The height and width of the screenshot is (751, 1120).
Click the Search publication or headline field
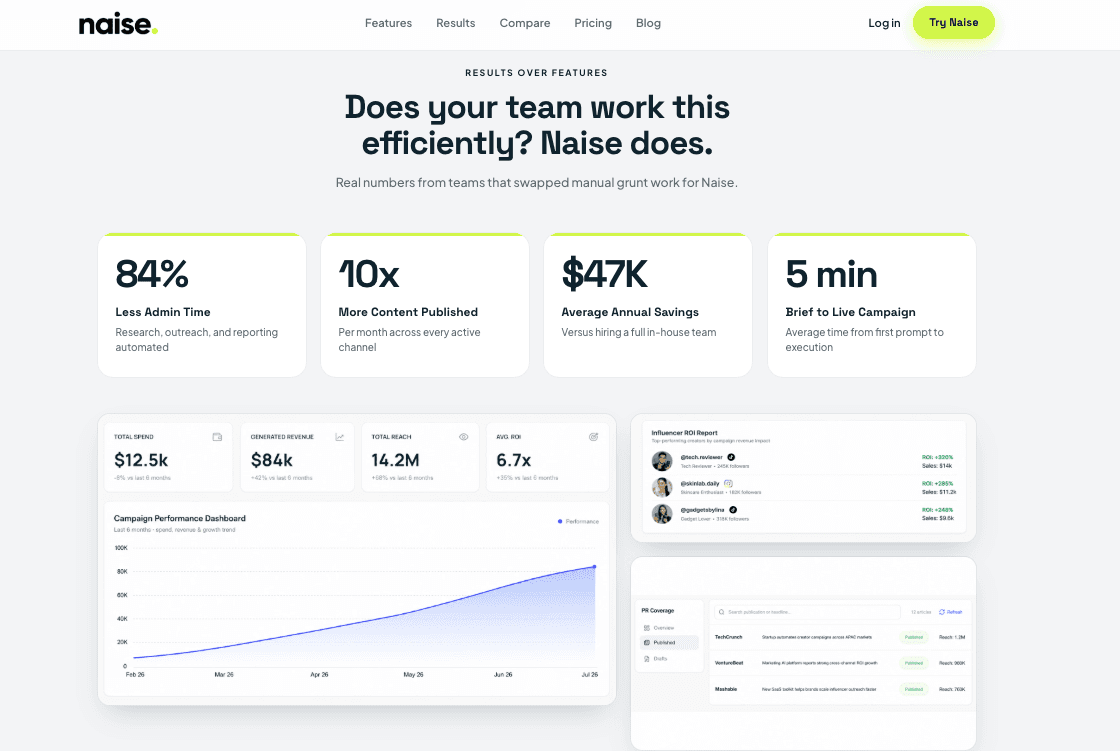(x=807, y=612)
